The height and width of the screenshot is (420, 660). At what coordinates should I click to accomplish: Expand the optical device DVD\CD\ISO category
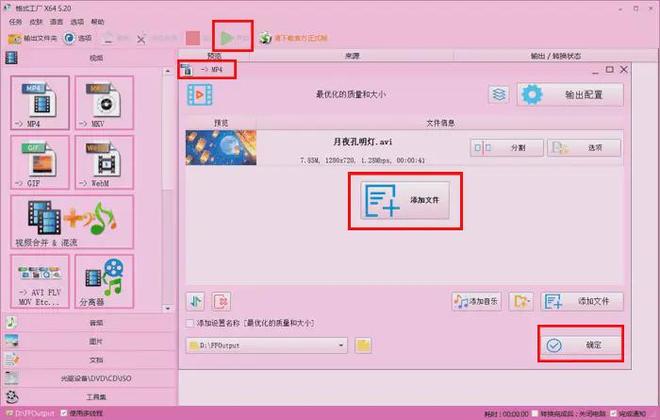[89, 378]
